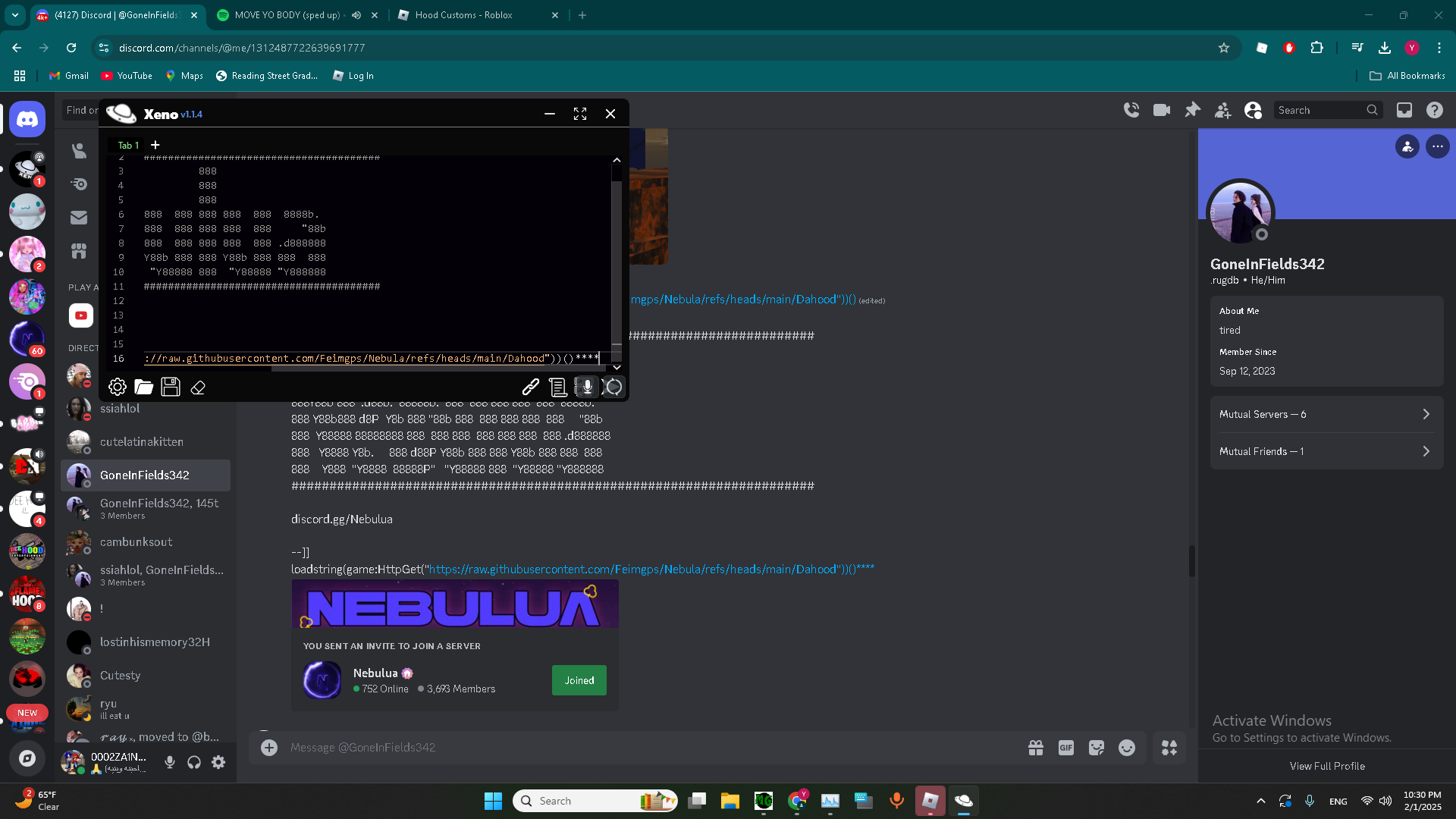Show hidden system tray icons
Viewport: 1456px width, 819px height.
pyautogui.click(x=1260, y=801)
